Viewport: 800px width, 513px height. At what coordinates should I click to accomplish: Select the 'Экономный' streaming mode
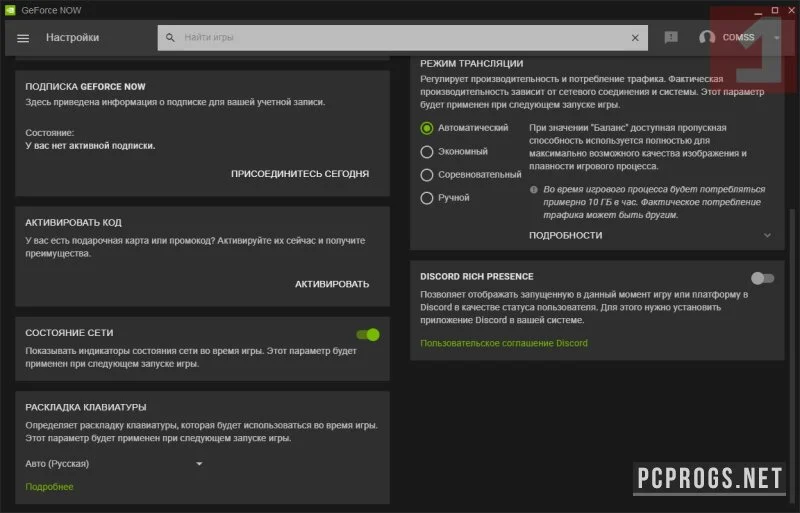pos(427,152)
